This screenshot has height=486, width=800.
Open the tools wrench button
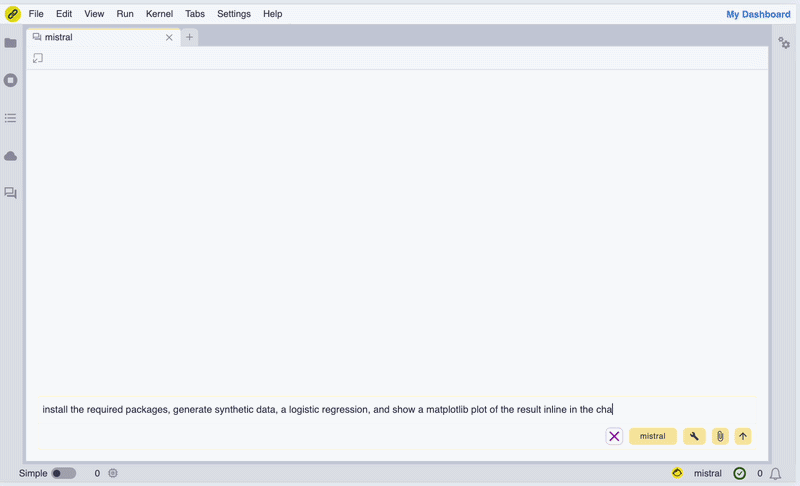(x=694, y=436)
